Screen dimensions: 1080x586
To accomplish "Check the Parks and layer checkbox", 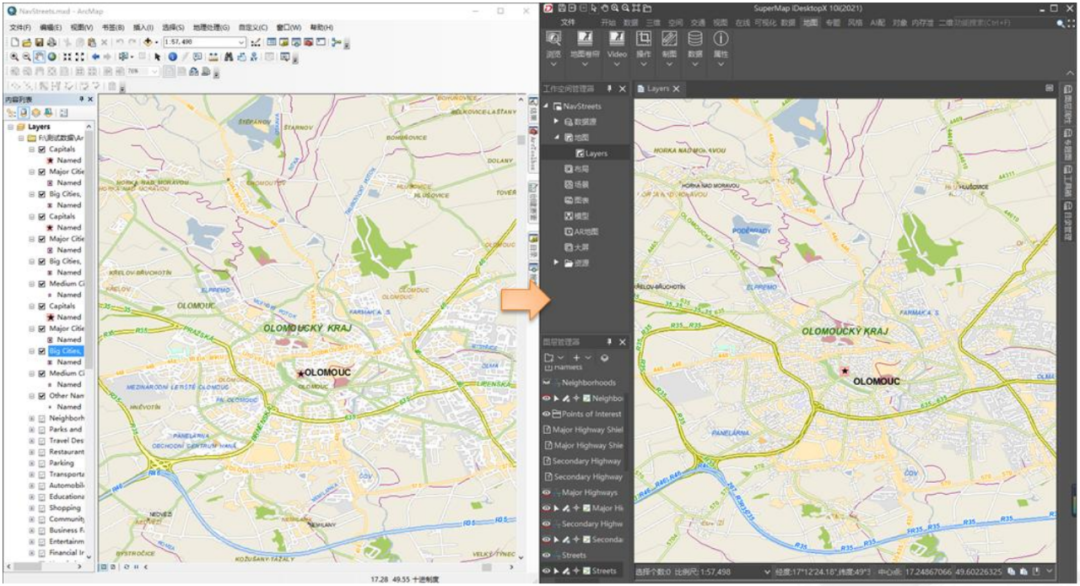I will tap(42, 429).
